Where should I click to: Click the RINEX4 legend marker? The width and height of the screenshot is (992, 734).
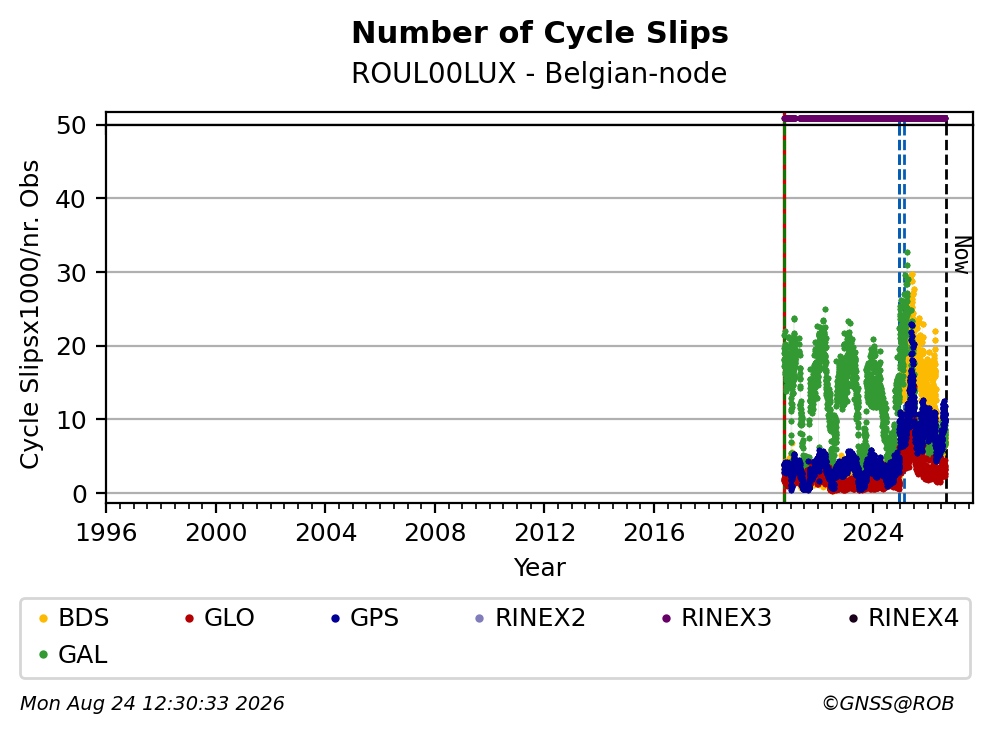pyautogui.click(x=853, y=618)
